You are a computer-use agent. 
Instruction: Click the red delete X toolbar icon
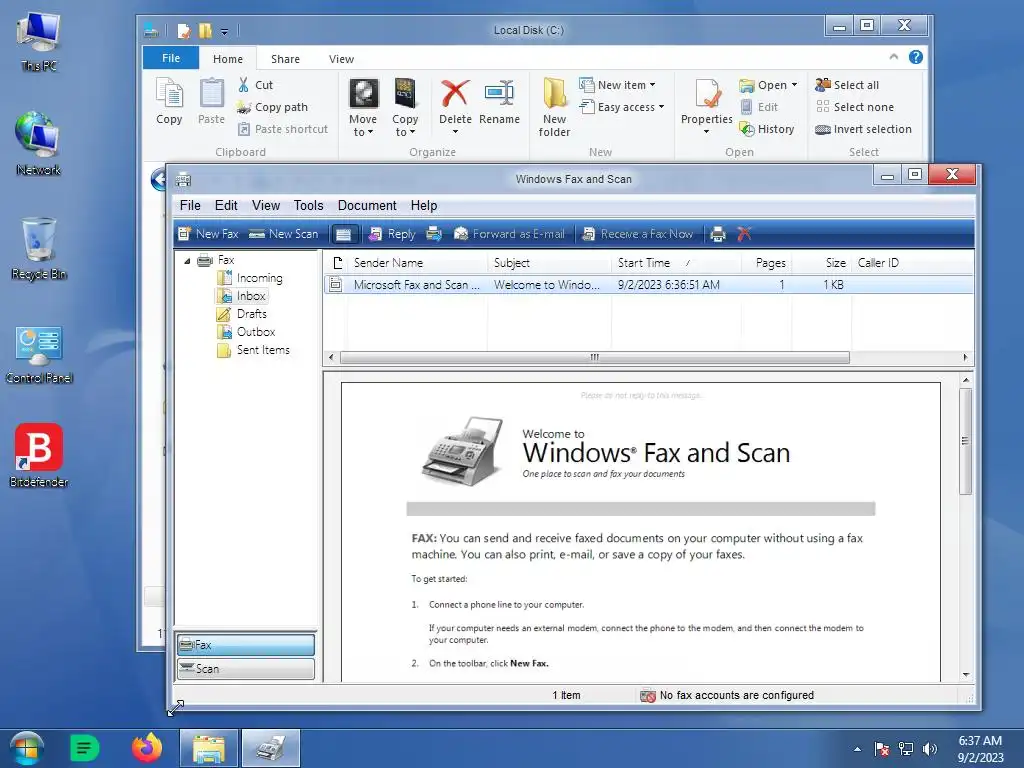coord(744,234)
